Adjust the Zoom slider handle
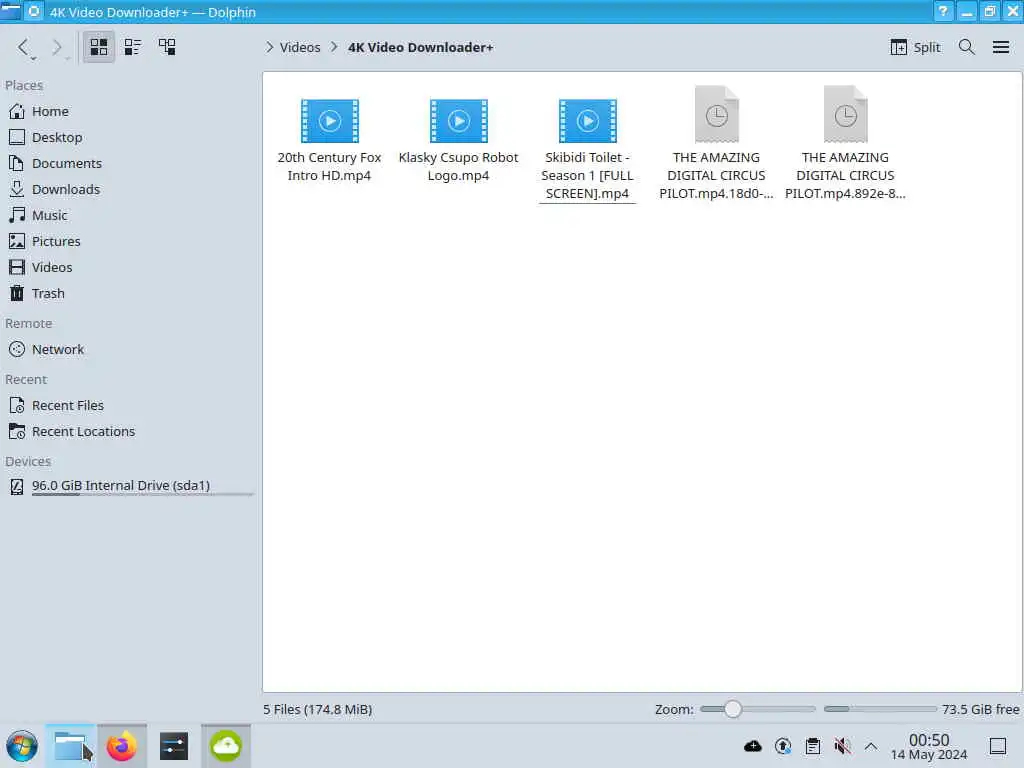The image size is (1024, 768). point(733,709)
